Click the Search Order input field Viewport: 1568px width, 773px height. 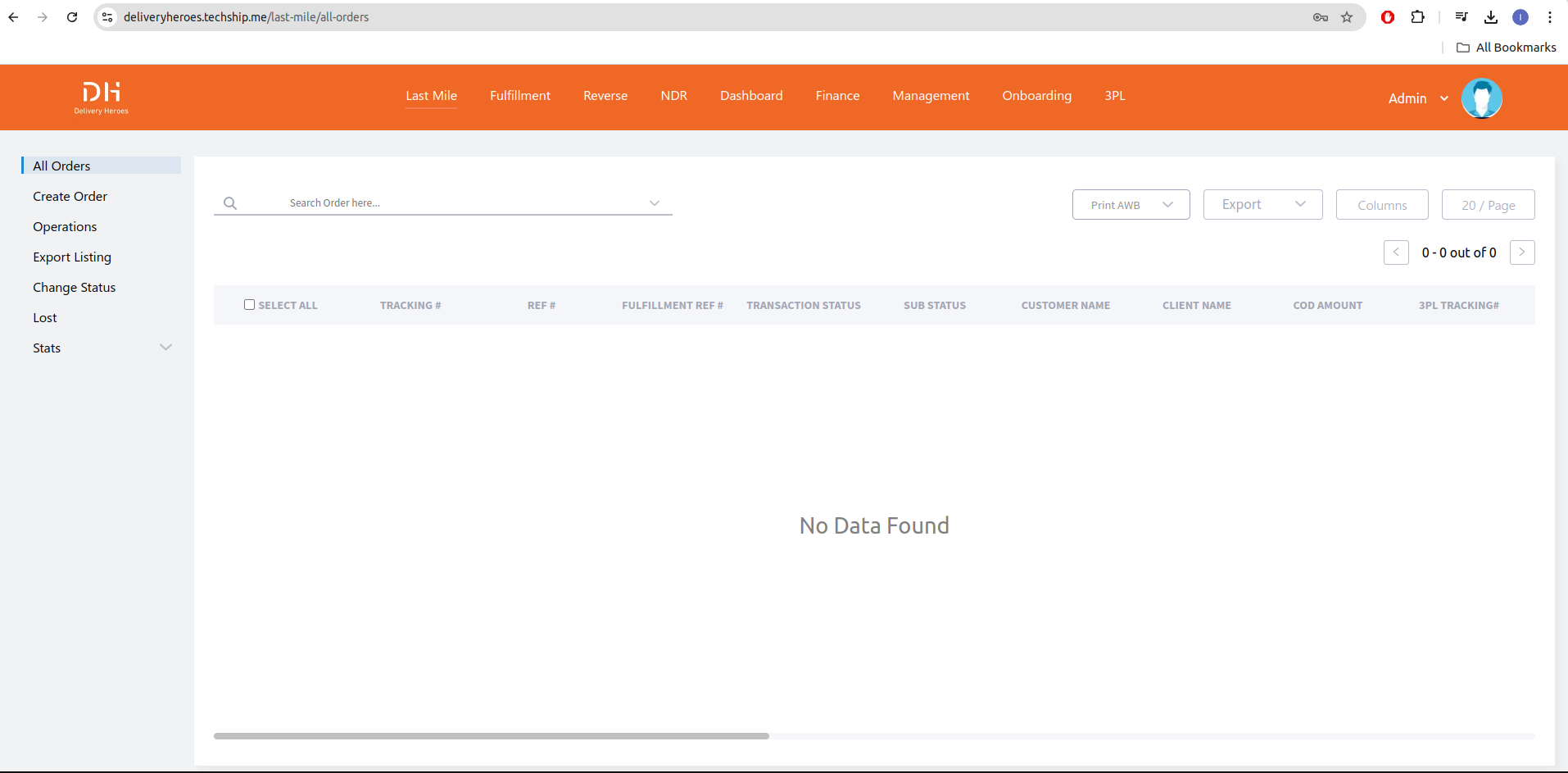[x=459, y=203]
